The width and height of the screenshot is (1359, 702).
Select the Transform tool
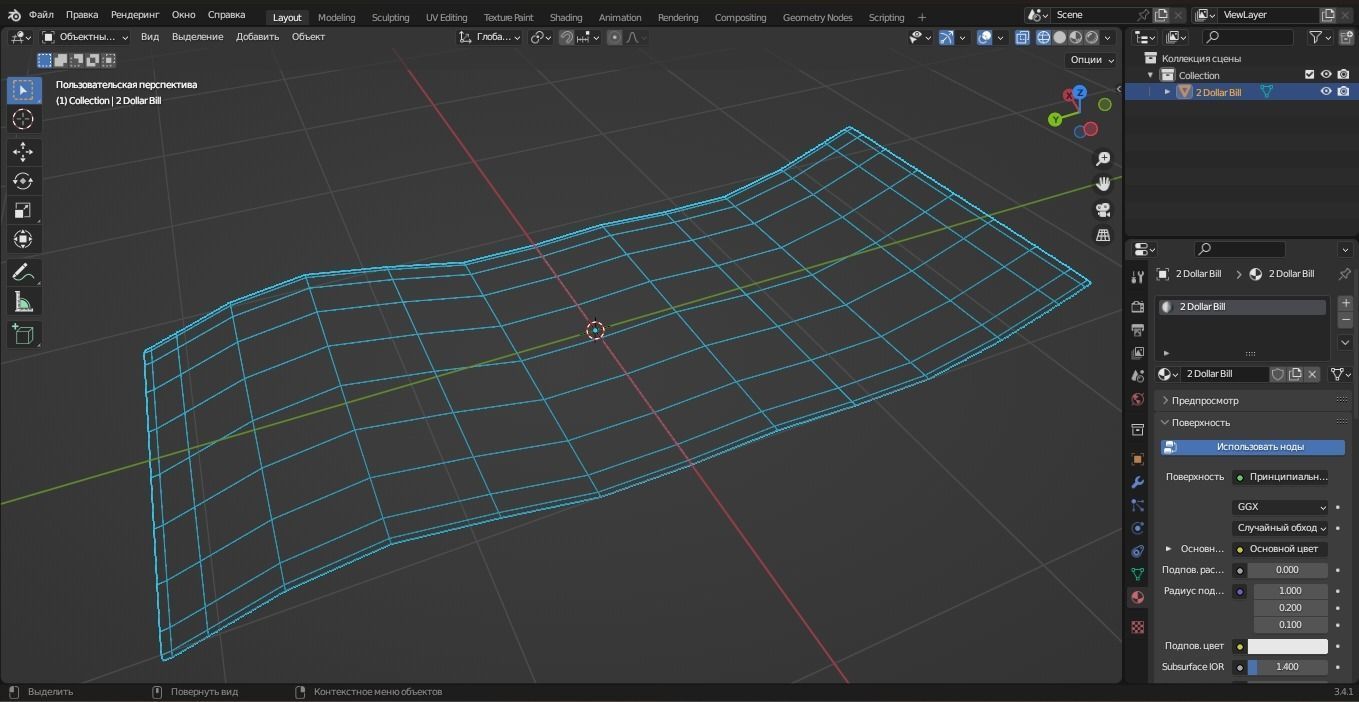[22, 239]
